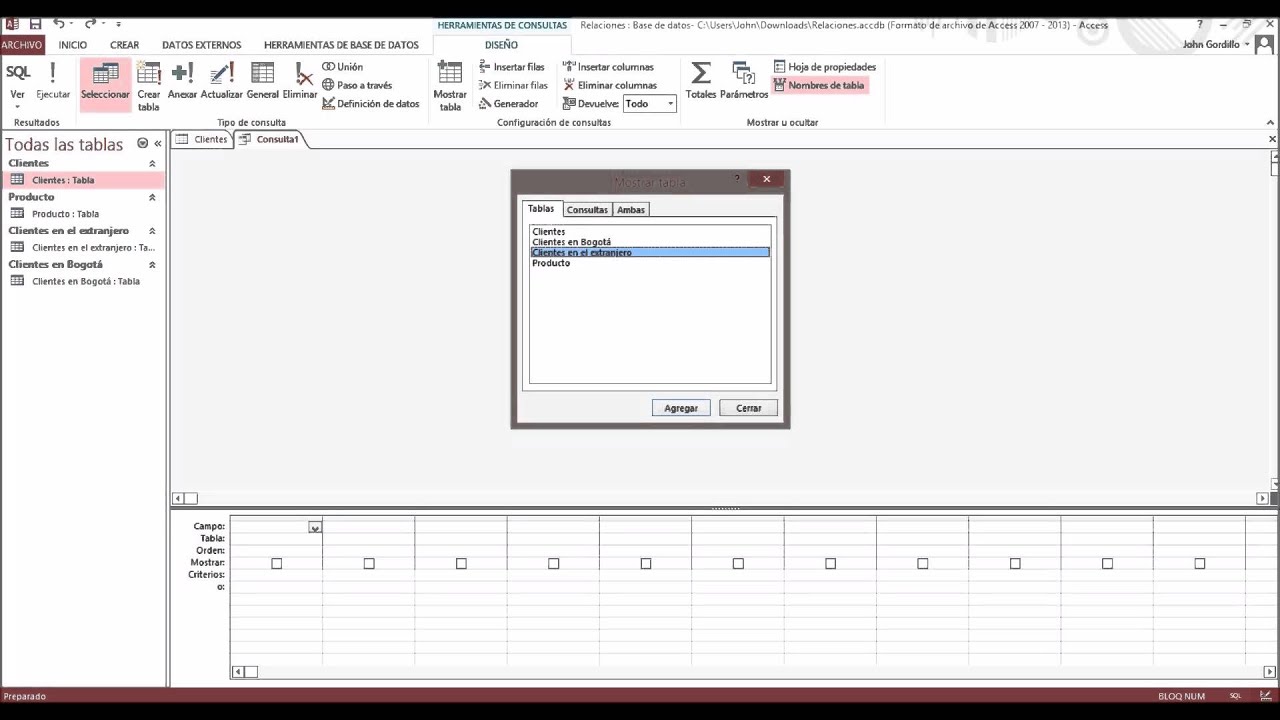Click Insertar filas
1280x720 pixels.
[511, 67]
